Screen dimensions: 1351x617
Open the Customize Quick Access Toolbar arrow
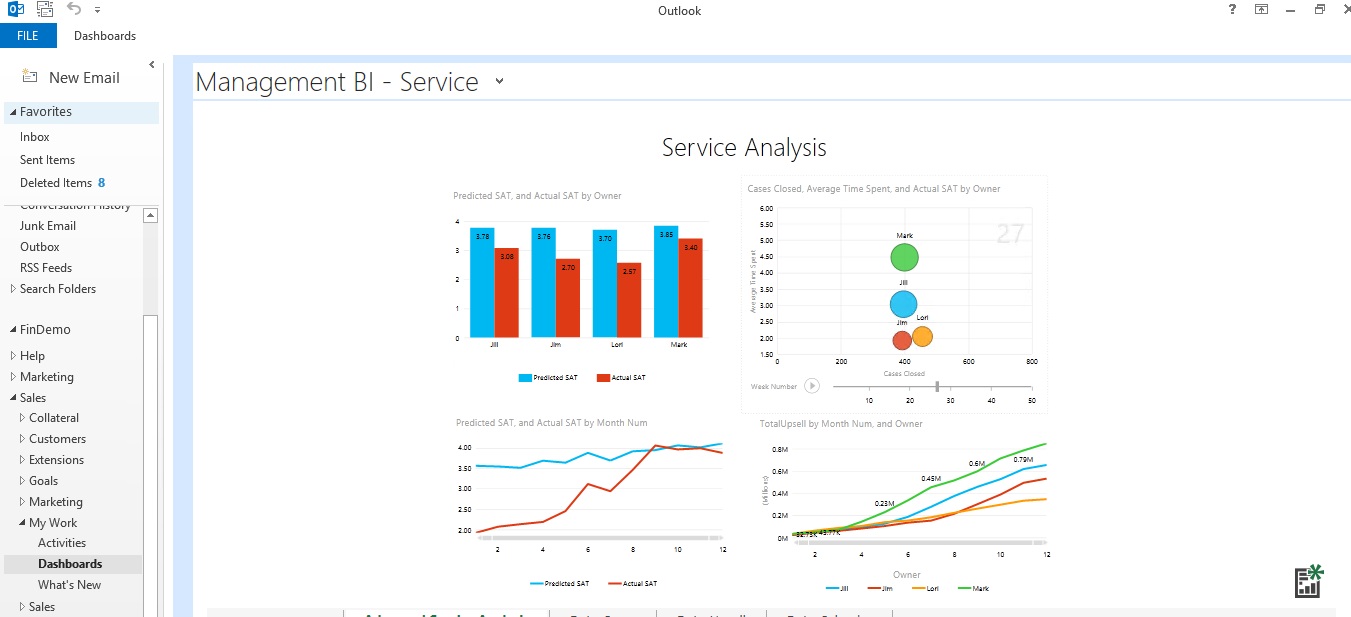pos(97,10)
